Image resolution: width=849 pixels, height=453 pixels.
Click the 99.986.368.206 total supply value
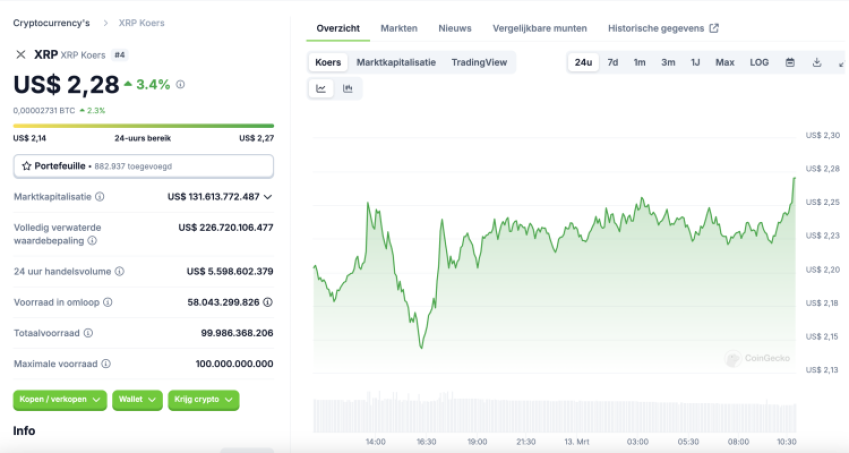pos(237,333)
